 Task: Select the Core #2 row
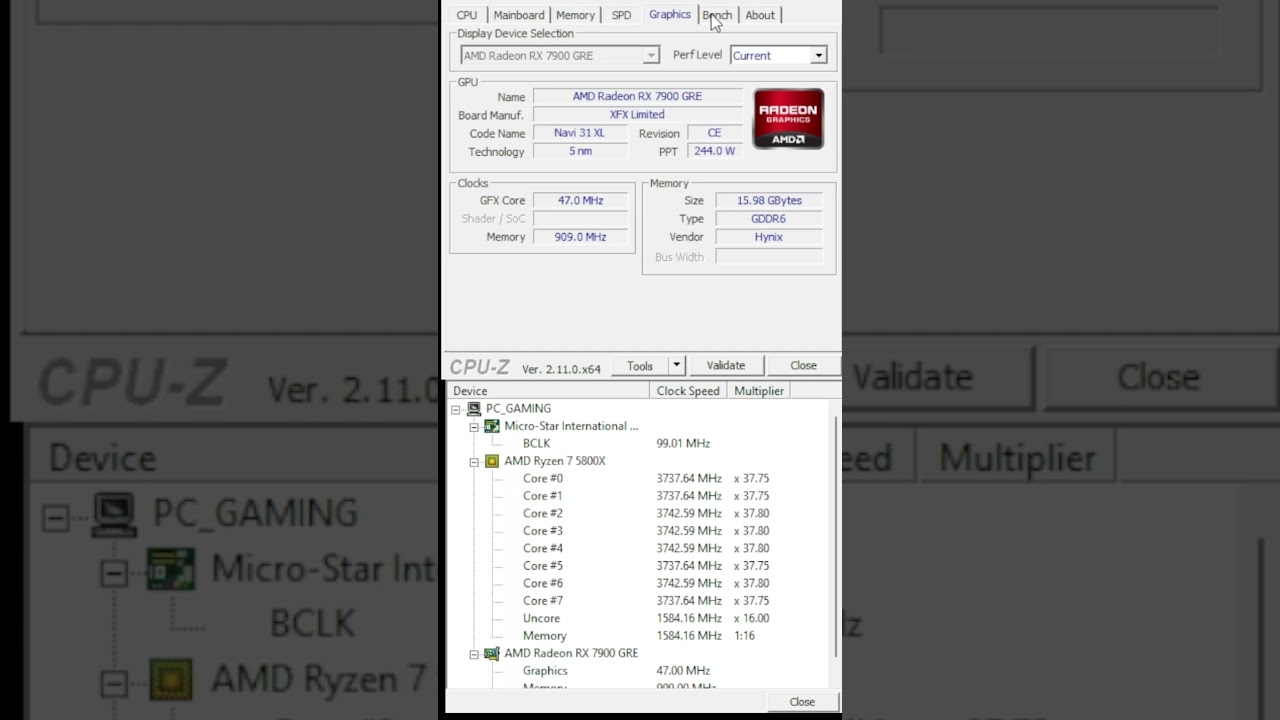[640, 513]
